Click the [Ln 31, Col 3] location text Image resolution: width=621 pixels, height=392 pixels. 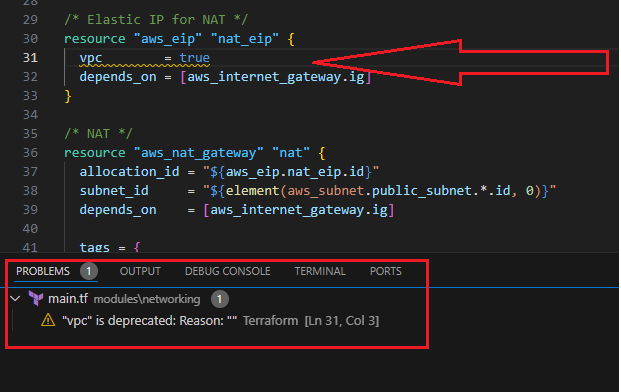click(x=342, y=321)
